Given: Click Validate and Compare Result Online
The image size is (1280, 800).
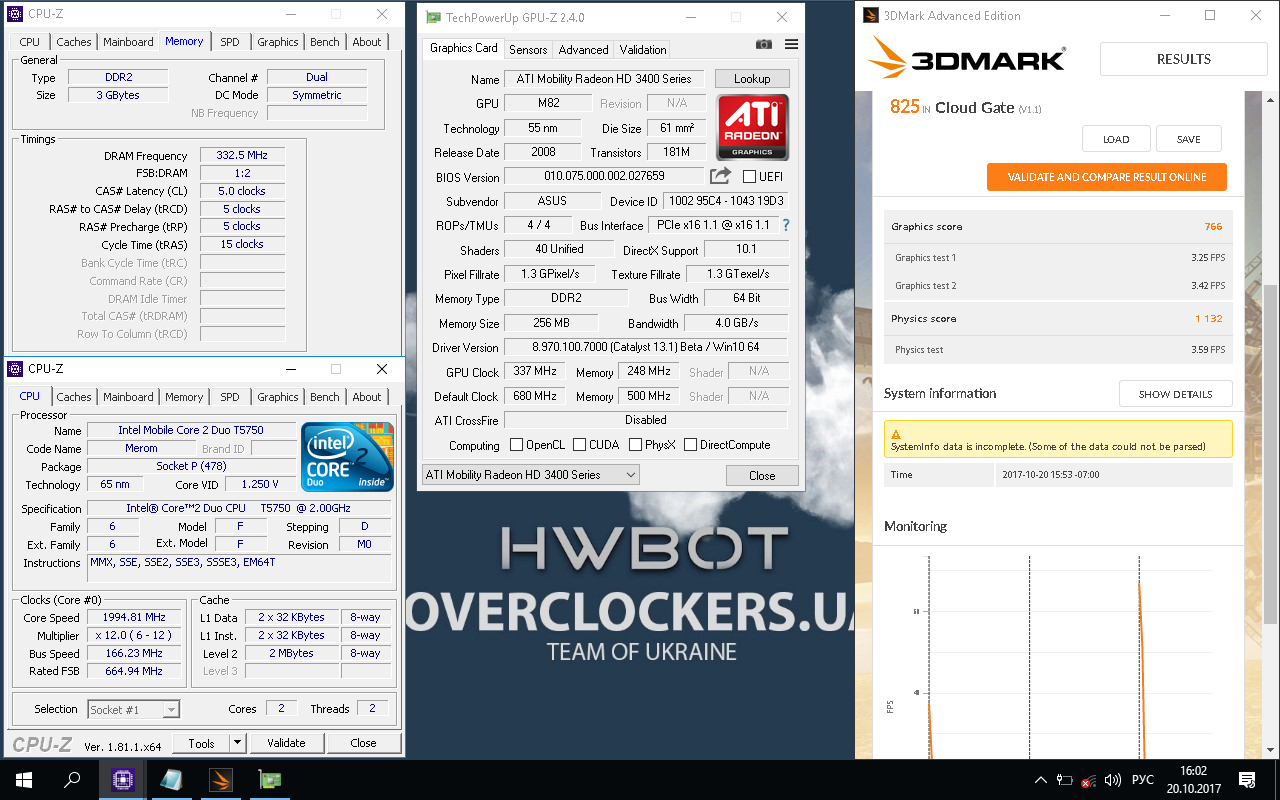Looking at the screenshot, I should (1107, 177).
